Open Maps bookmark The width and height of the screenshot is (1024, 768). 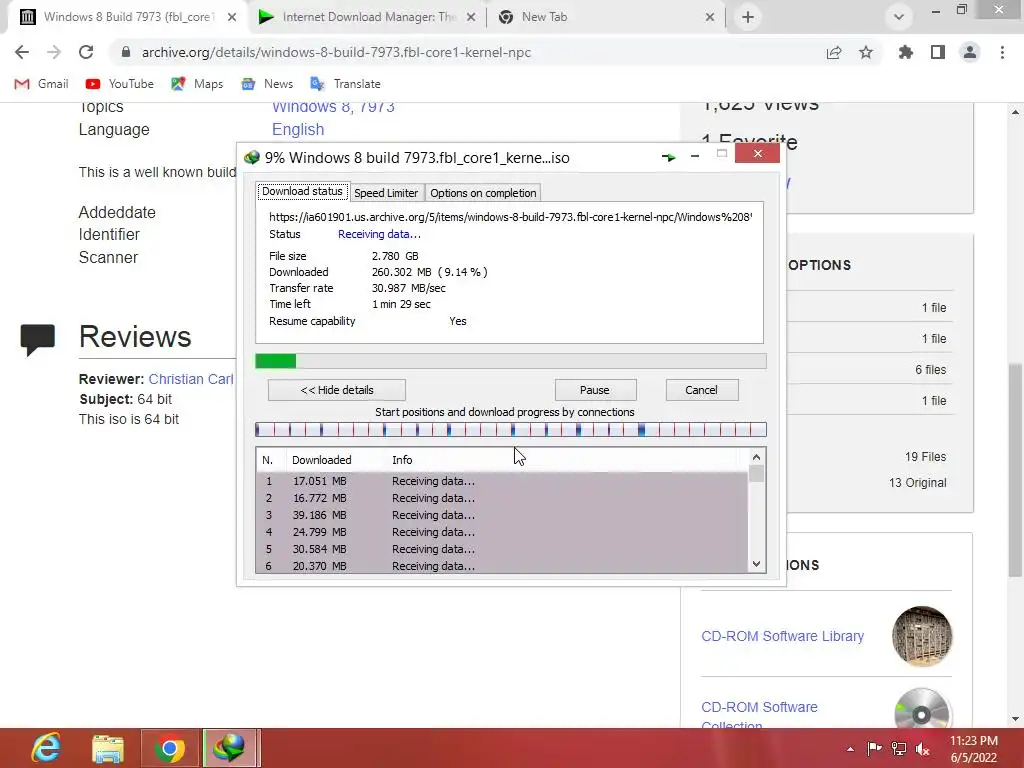pyautogui.click(x=197, y=84)
